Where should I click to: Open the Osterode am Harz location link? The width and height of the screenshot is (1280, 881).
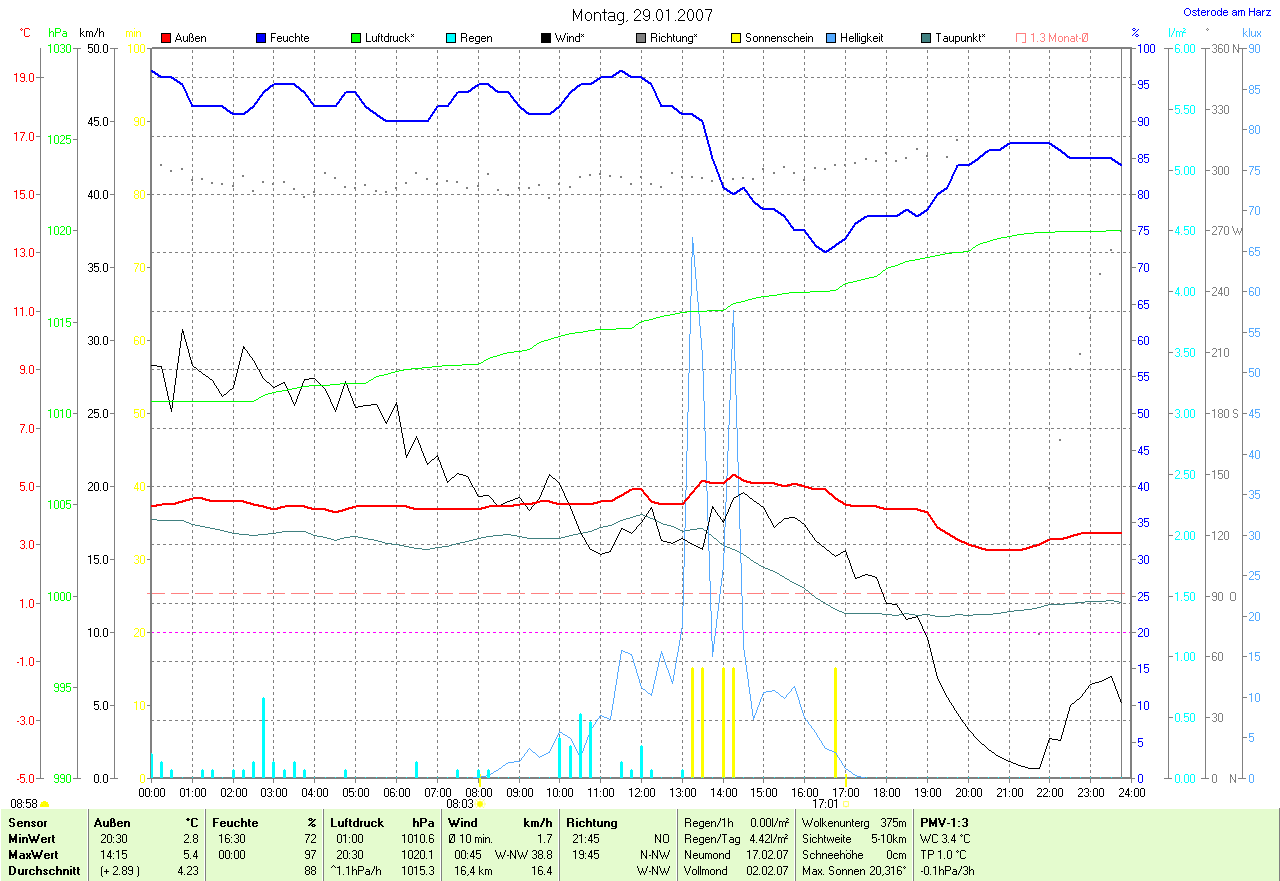[x=1227, y=12]
